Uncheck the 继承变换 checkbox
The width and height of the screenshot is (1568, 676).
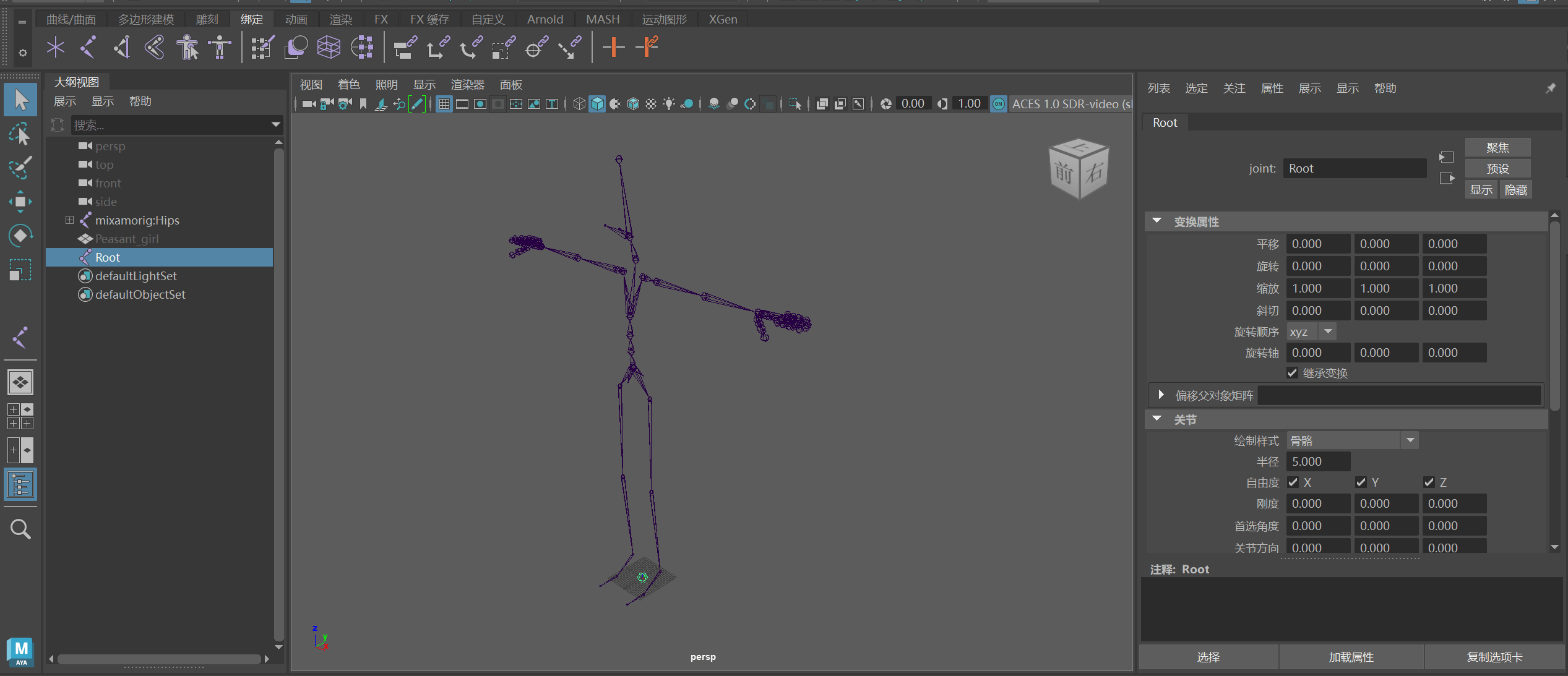(x=1293, y=373)
